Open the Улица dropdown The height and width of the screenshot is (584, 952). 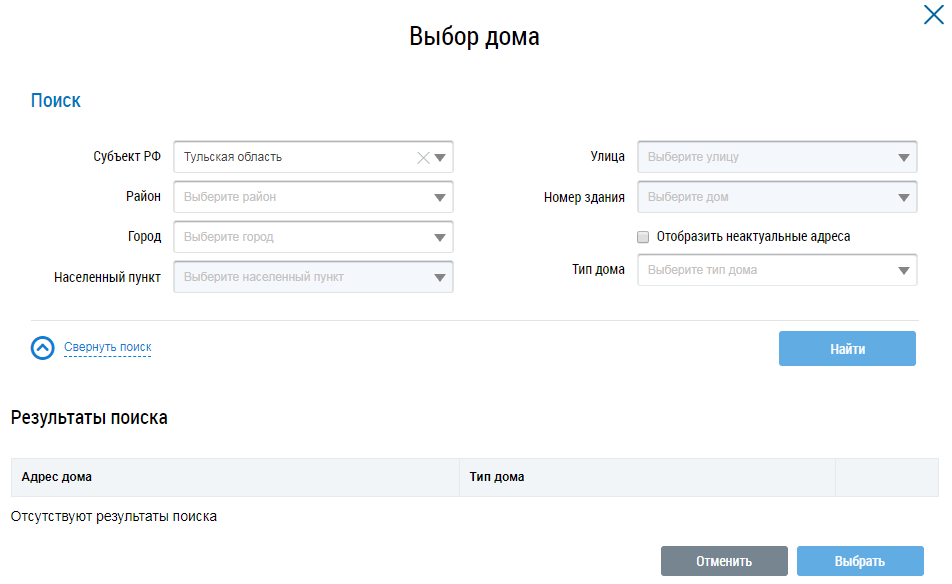pyautogui.click(x=904, y=157)
